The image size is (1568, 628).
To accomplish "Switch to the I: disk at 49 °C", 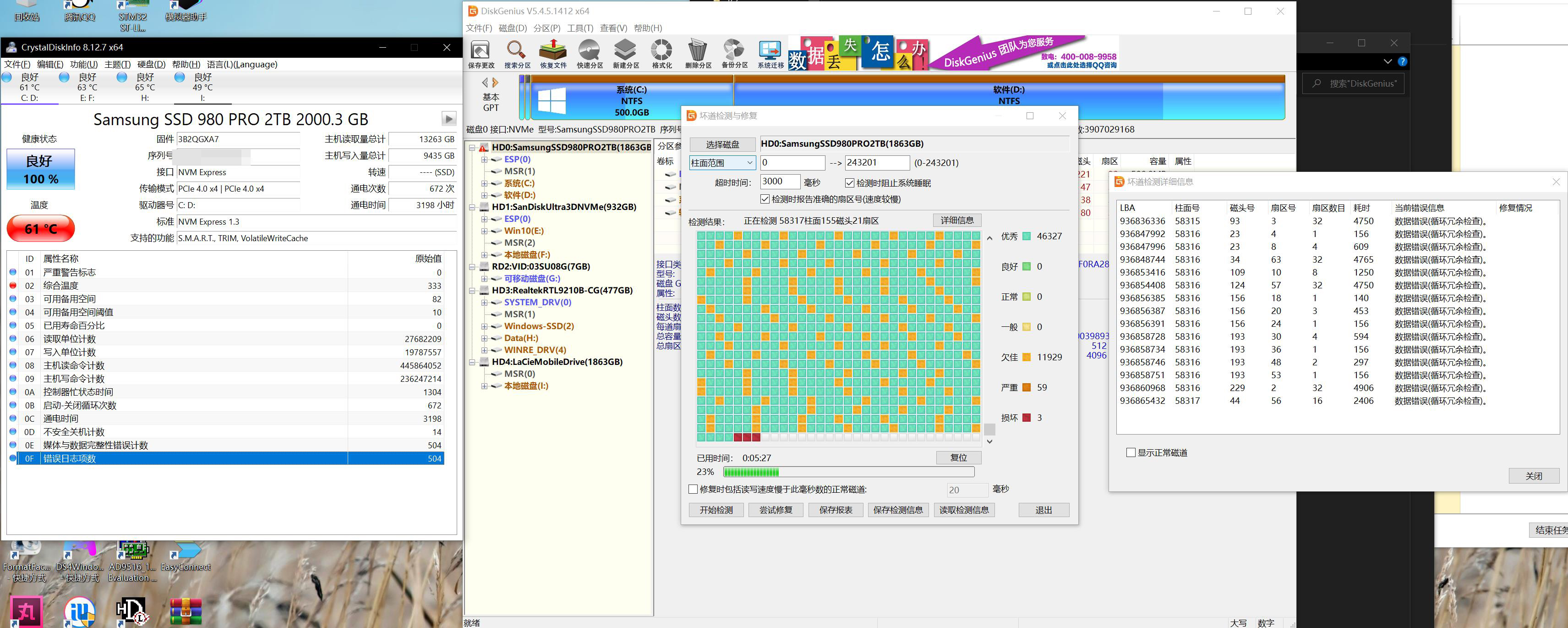I will (x=202, y=87).
